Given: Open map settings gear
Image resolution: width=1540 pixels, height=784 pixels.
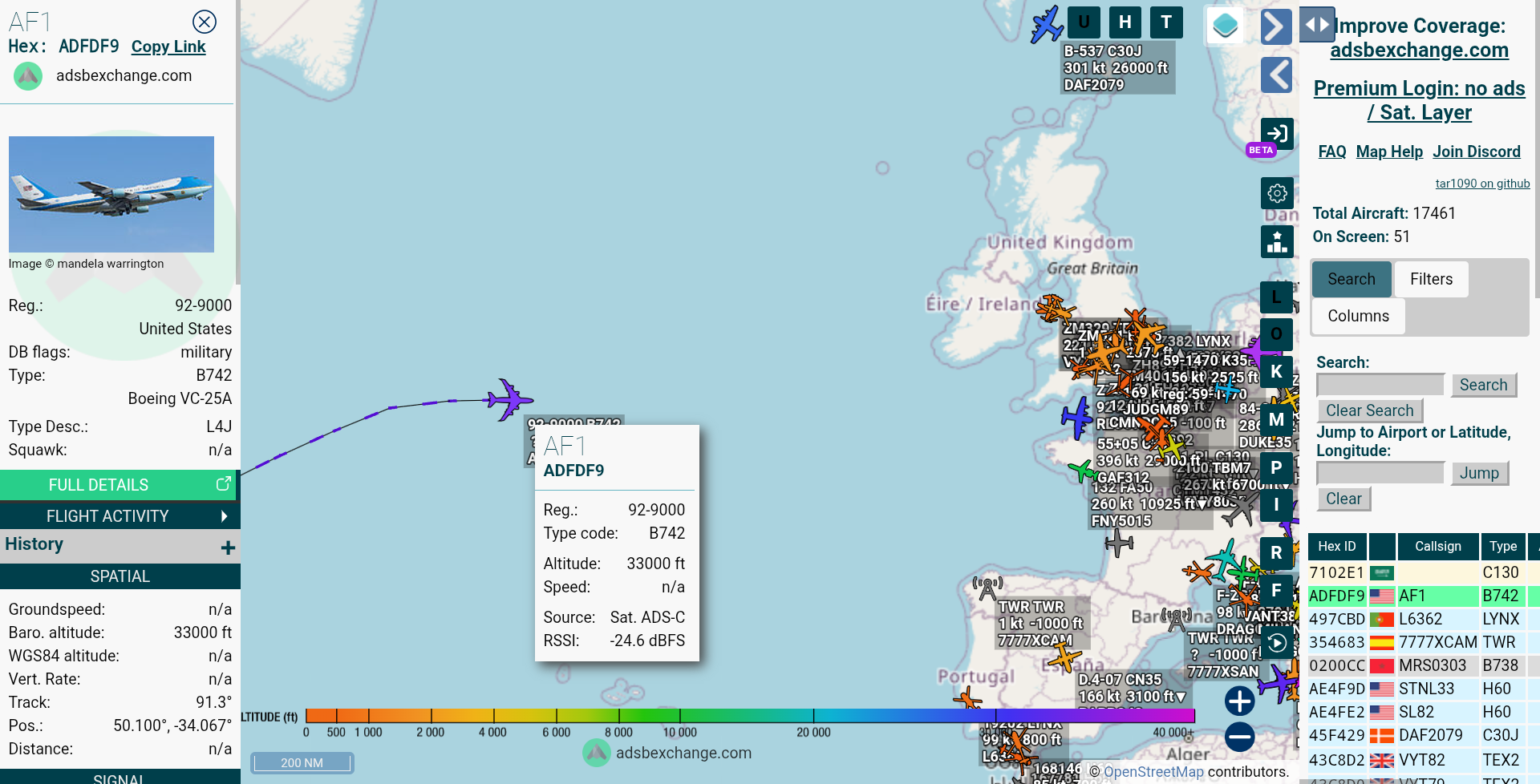Looking at the screenshot, I should point(1277,193).
